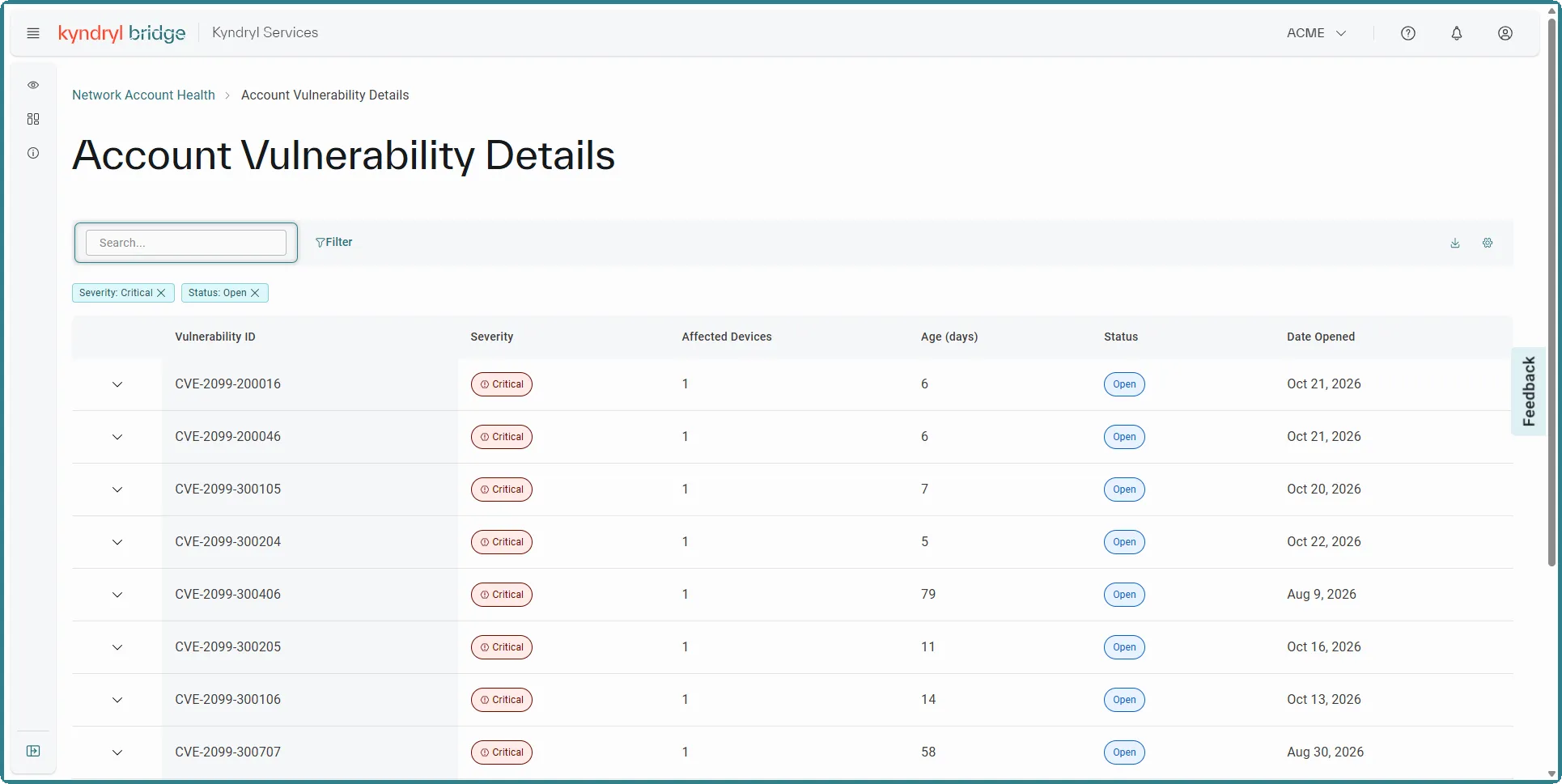Open the help question mark icon
This screenshot has width=1562, height=784.
coord(1408,33)
